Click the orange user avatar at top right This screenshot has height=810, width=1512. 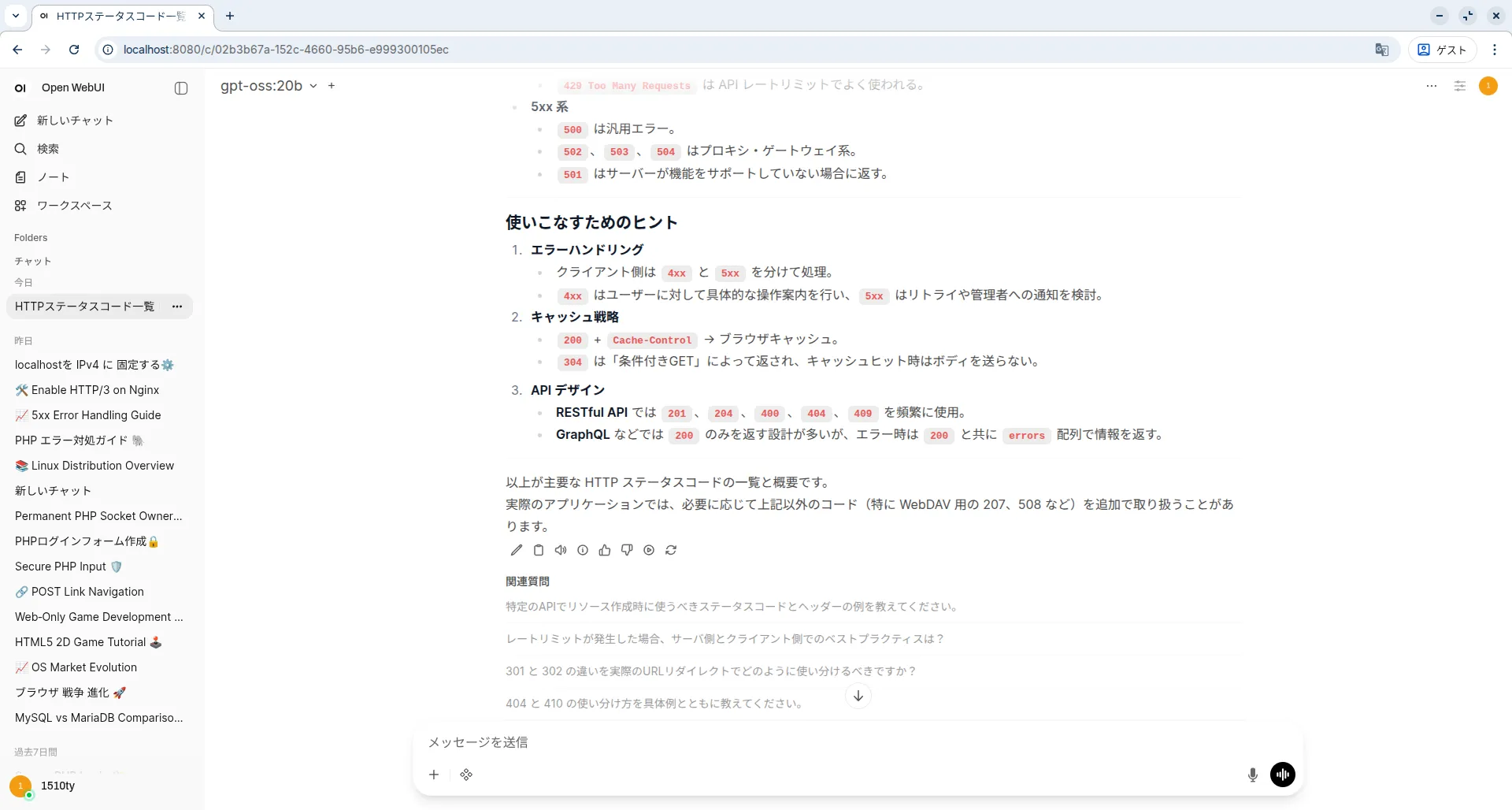click(x=1488, y=86)
